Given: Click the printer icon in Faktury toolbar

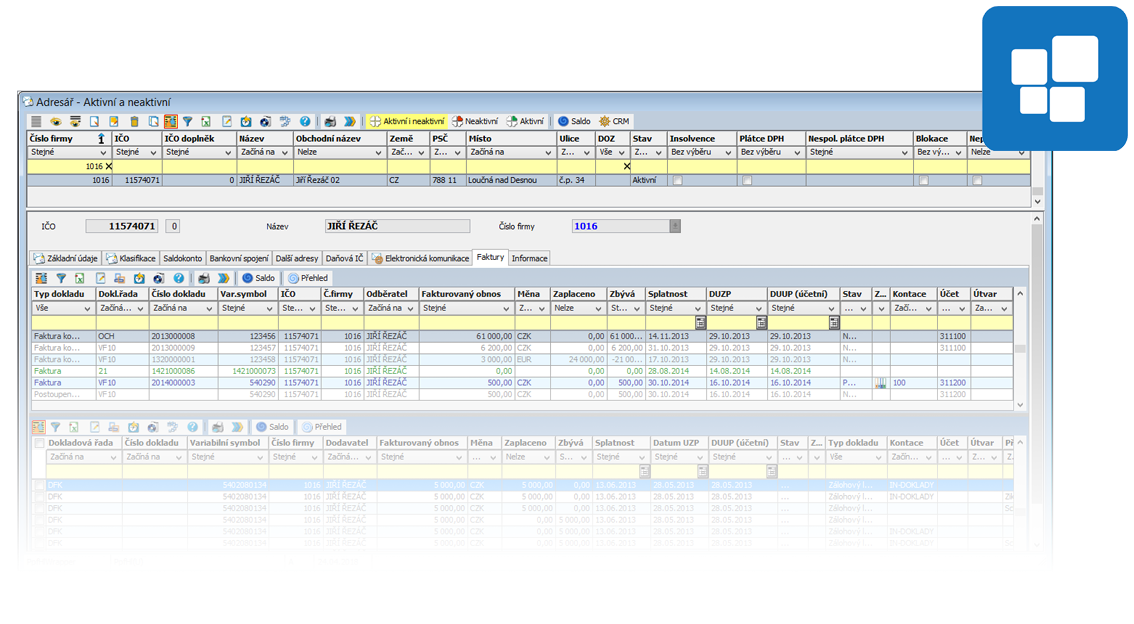Looking at the screenshot, I should tap(204, 278).
